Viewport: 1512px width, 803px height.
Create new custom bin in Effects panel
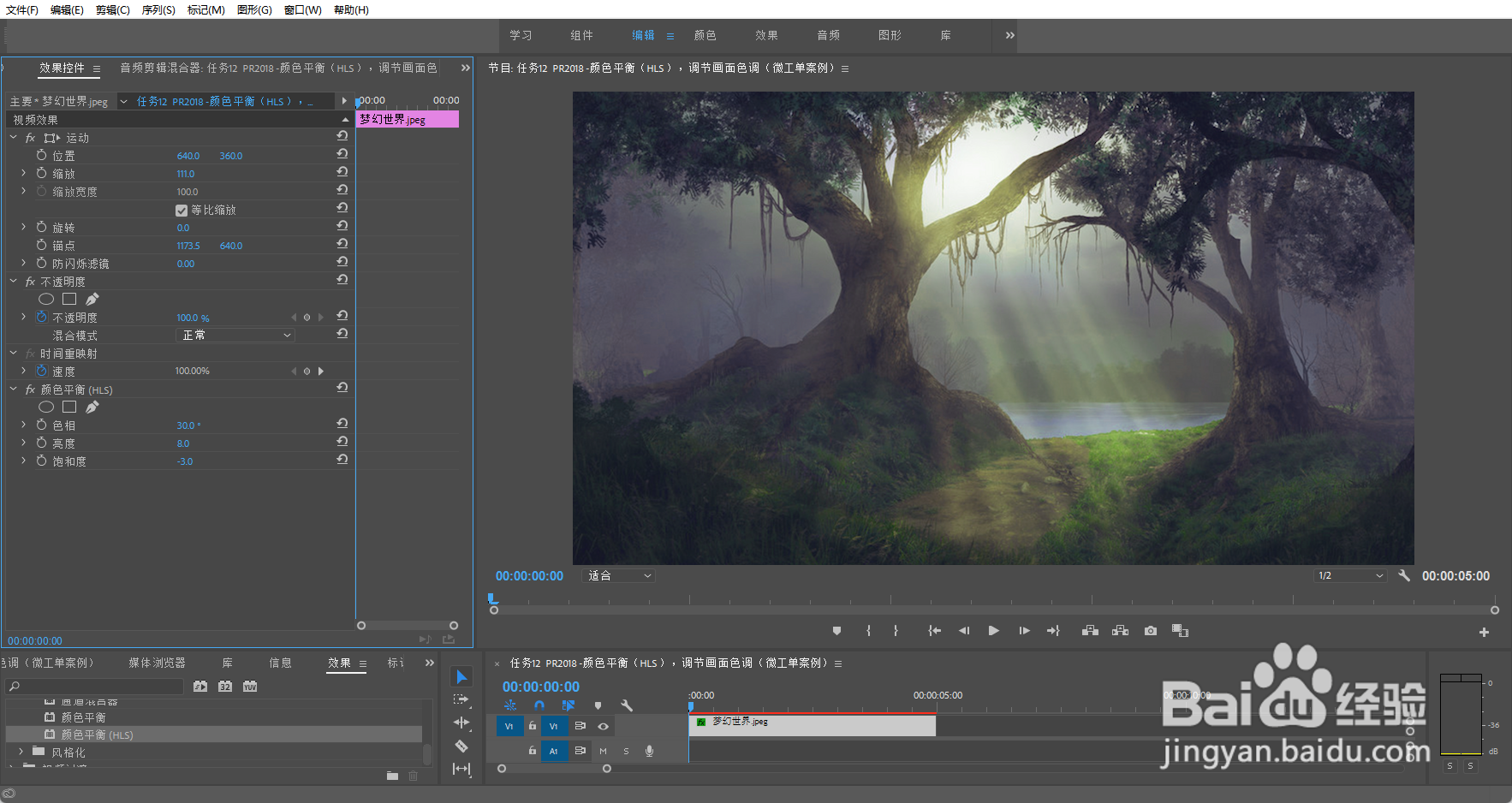(x=392, y=776)
